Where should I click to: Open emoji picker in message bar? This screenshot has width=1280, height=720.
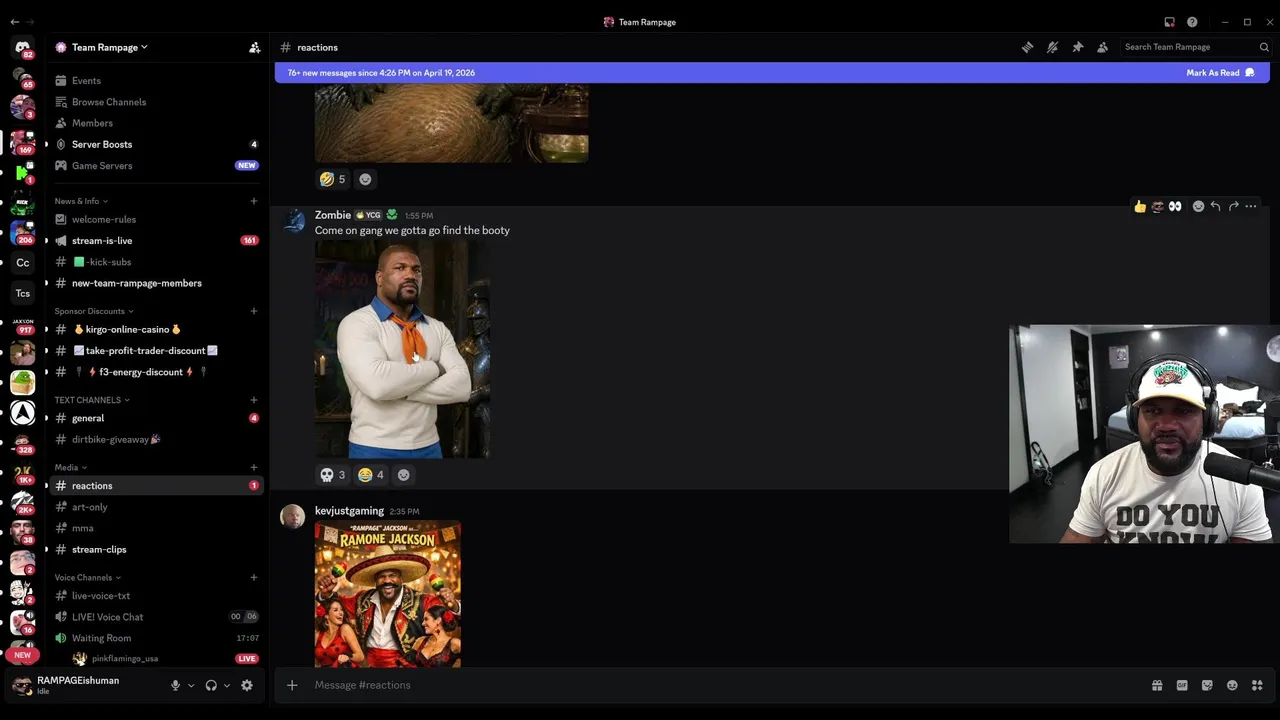click(1232, 685)
